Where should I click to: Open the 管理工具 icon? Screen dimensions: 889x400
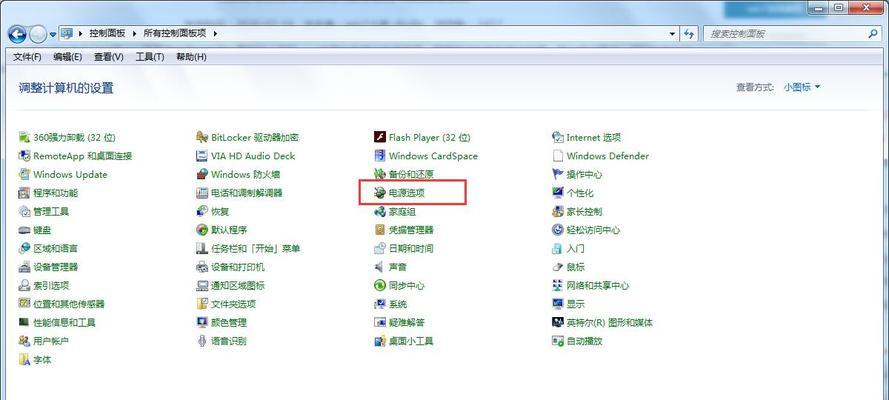pyautogui.click(x=24, y=212)
